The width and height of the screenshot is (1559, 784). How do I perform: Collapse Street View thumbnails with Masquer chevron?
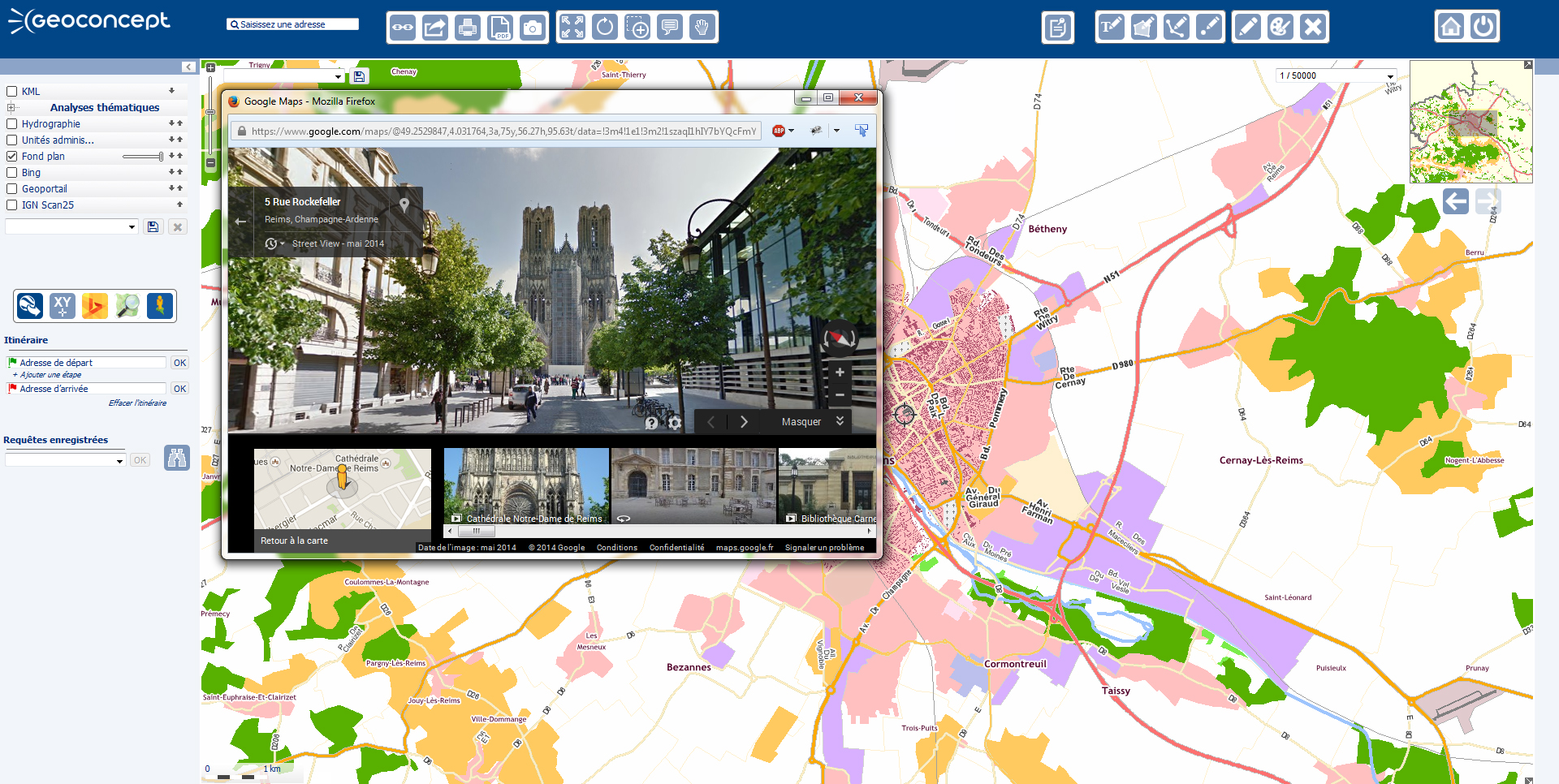pos(840,421)
